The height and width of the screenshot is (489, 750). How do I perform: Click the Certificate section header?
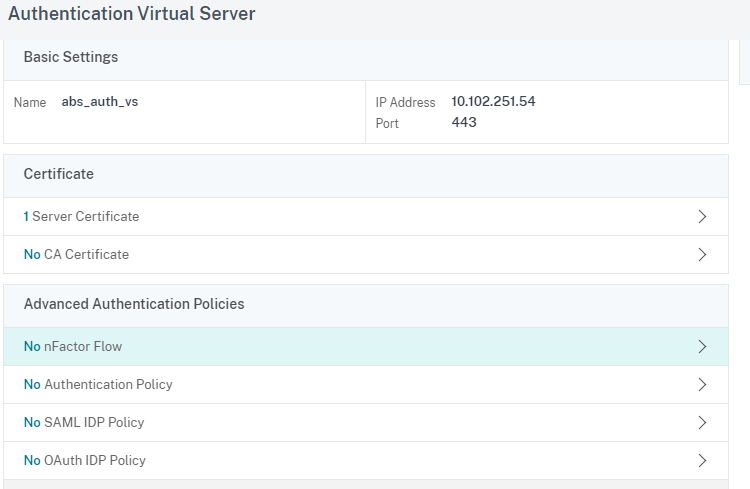(x=58, y=174)
